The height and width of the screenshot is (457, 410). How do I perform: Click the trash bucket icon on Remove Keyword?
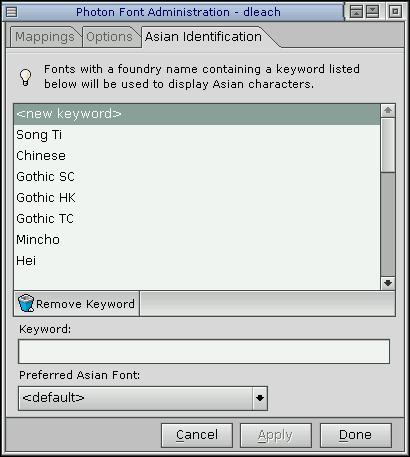tap(26, 303)
